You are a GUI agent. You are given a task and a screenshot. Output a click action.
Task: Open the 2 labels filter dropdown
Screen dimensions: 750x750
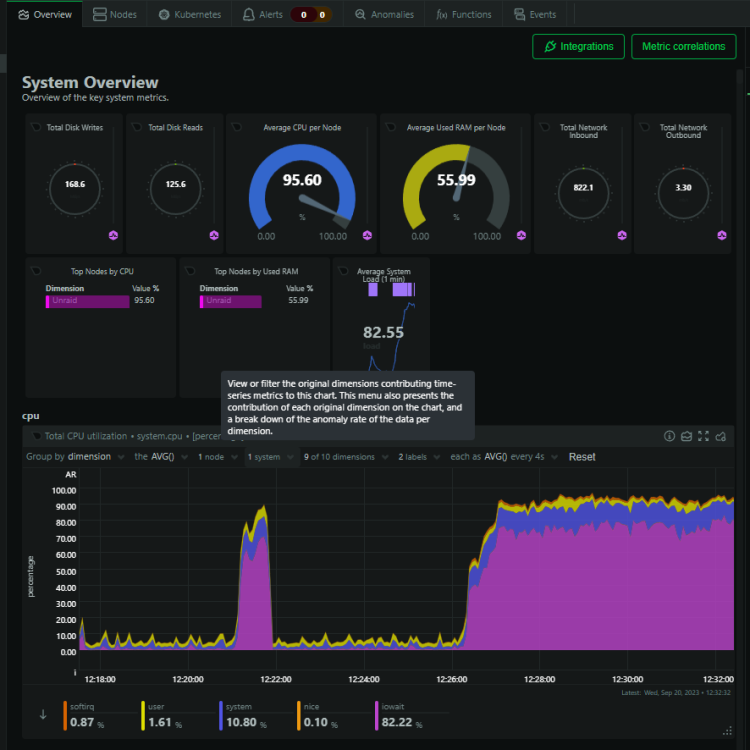[419, 457]
